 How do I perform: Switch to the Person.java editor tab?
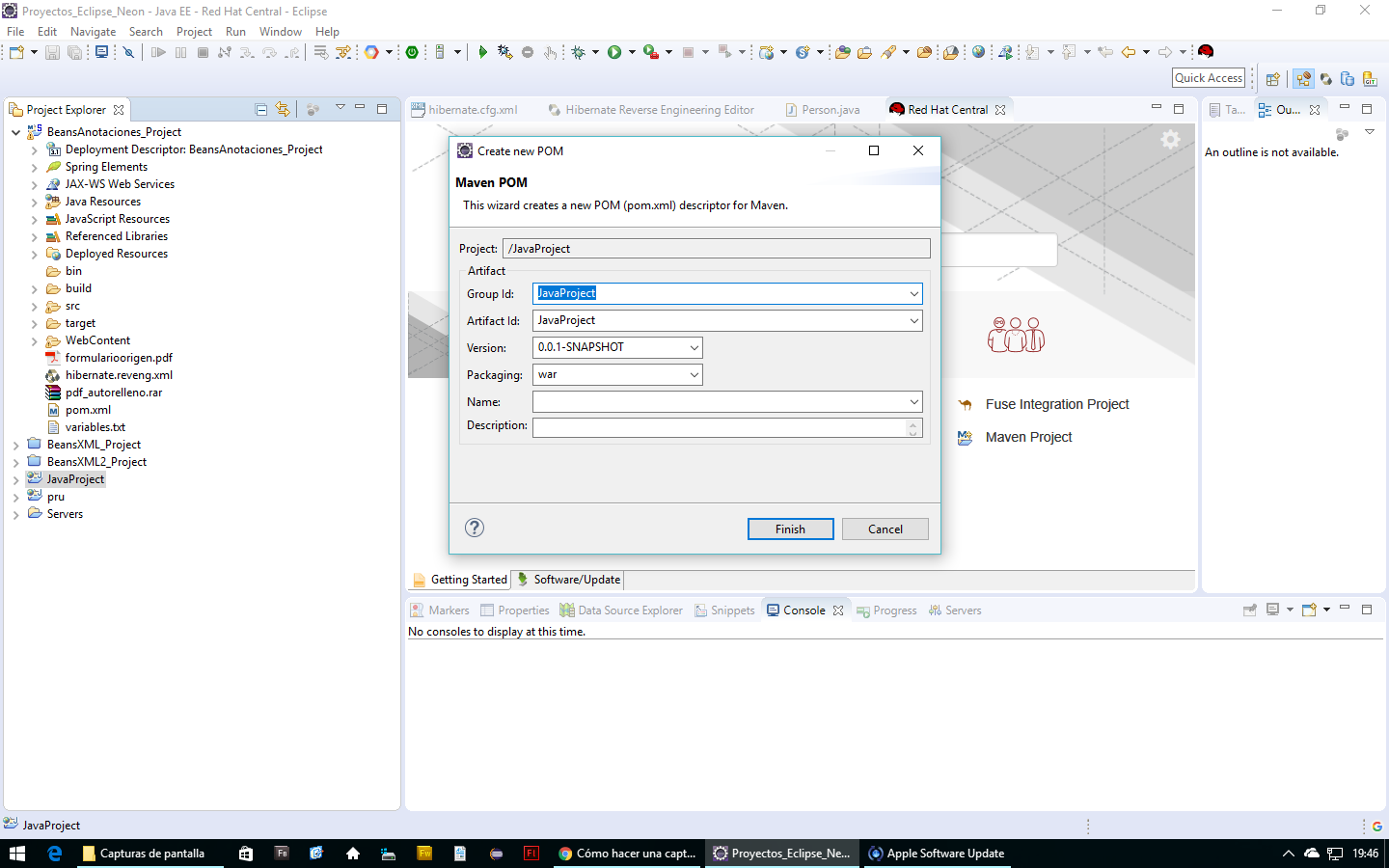(x=822, y=110)
